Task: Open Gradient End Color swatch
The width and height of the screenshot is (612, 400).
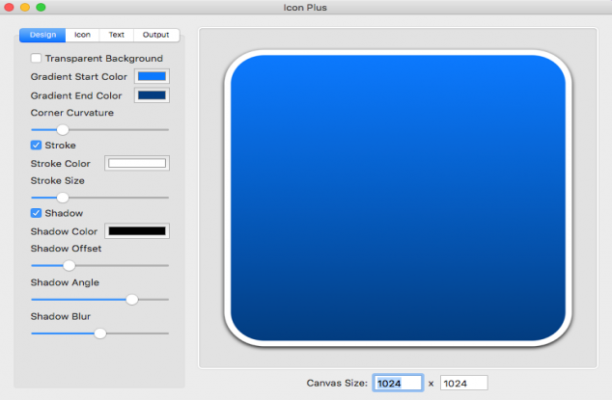Action: pyautogui.click(x=152, y=95)
